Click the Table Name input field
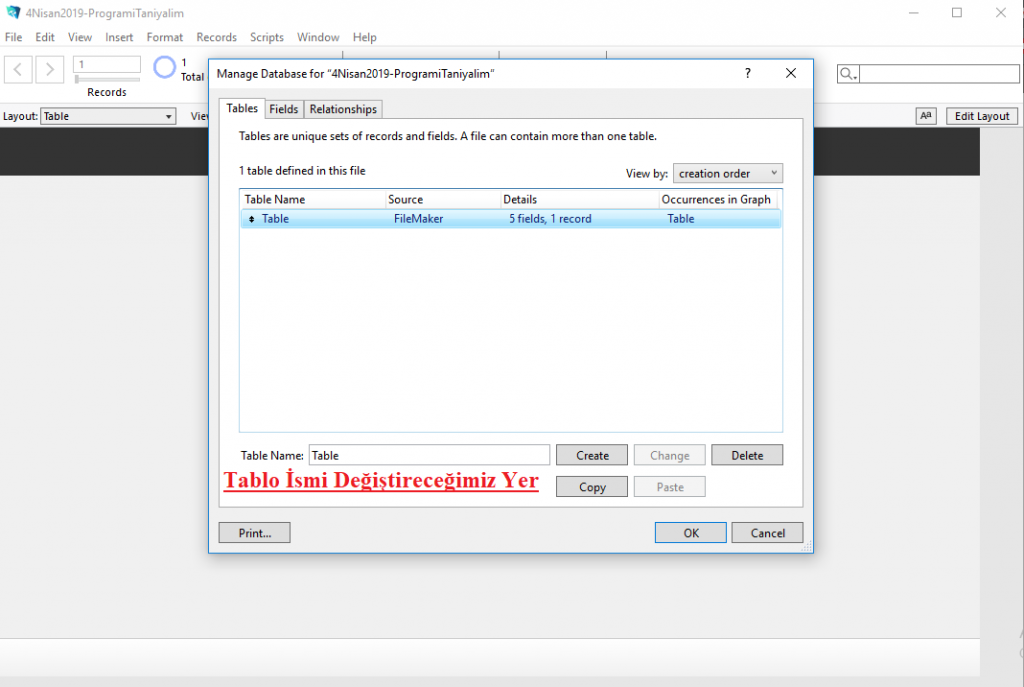This screenshot has height=687, width=1024. (429, 455)
